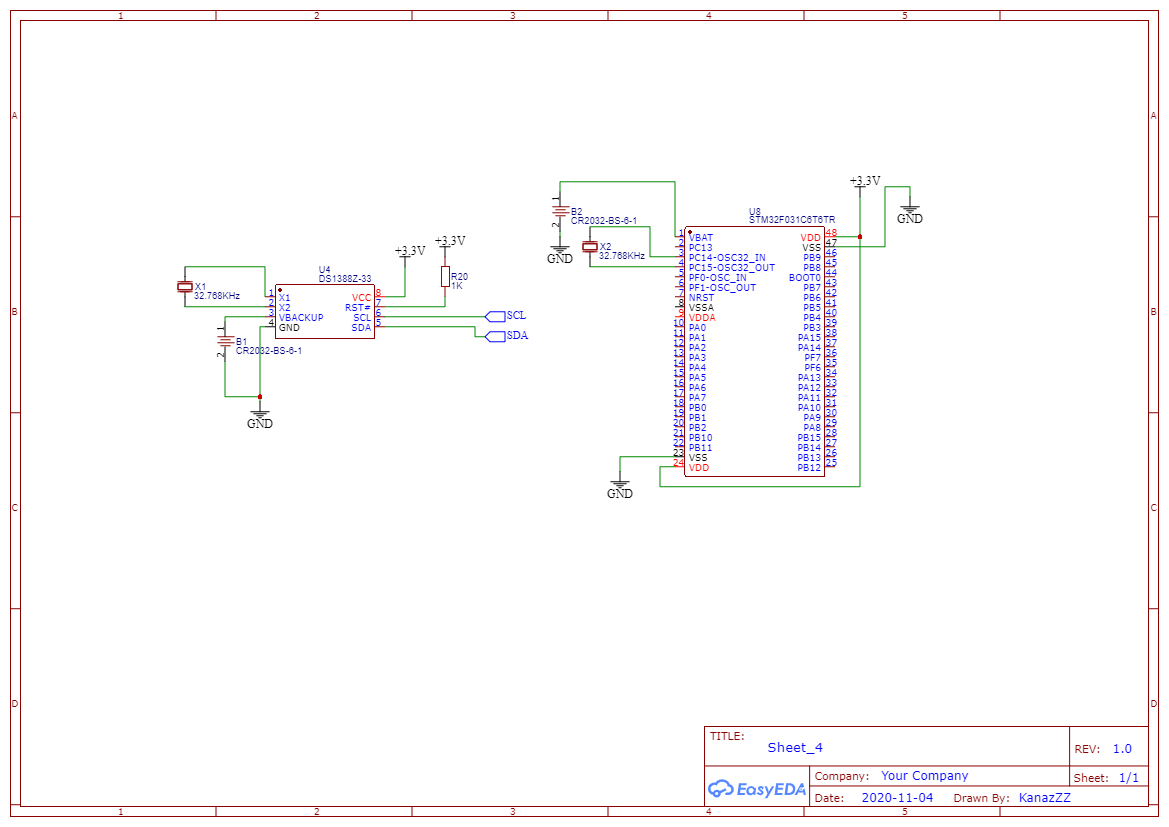The image size is (1169, 827).
Task: Click the +3.3V symbol above the STM32 VDD pin
Action: (x=864, y=182)
